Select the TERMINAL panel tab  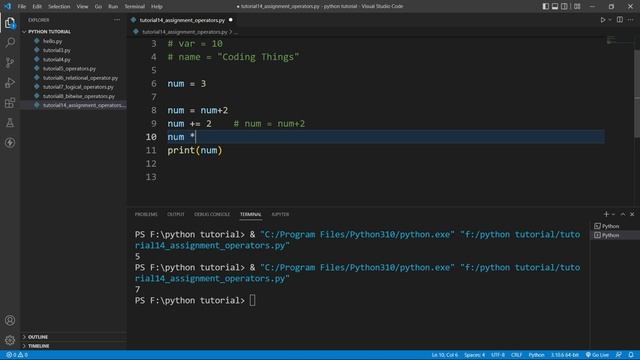pyautogui.click(x=250, y=214)
